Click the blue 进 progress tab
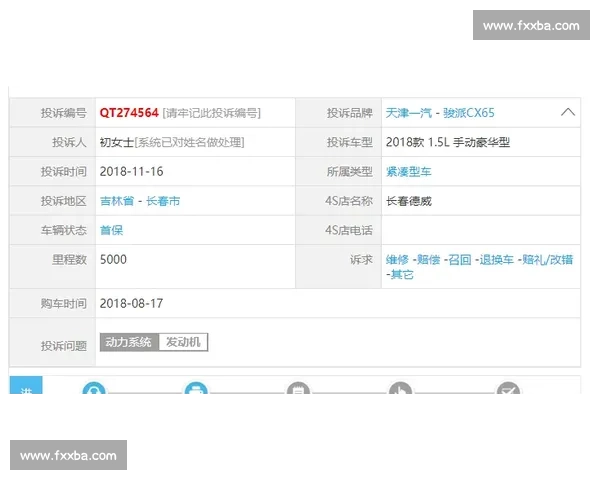 [26, 385]
